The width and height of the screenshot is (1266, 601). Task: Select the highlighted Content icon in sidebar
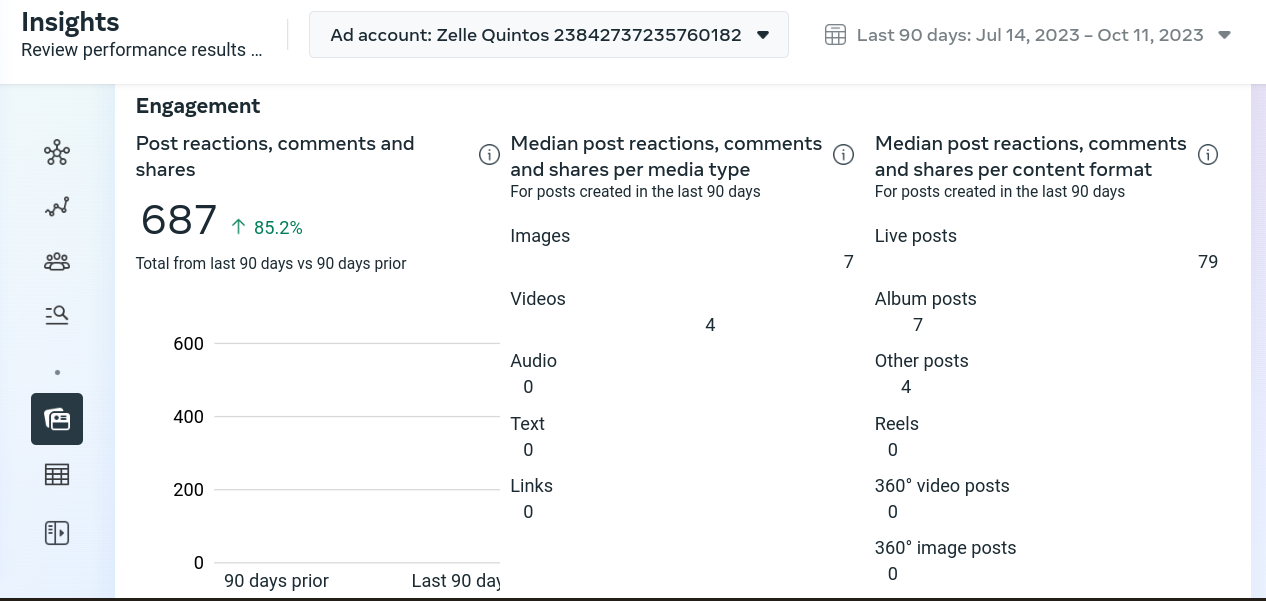(x=57, y=419)
